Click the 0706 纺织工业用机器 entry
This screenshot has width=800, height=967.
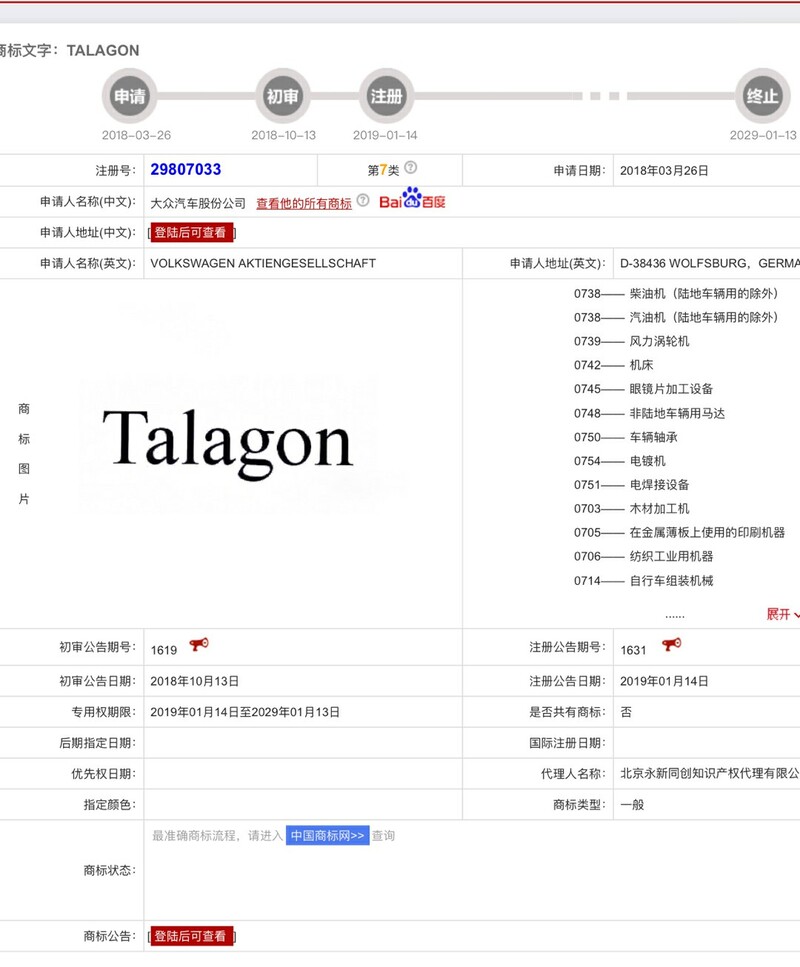click(643, 556)
